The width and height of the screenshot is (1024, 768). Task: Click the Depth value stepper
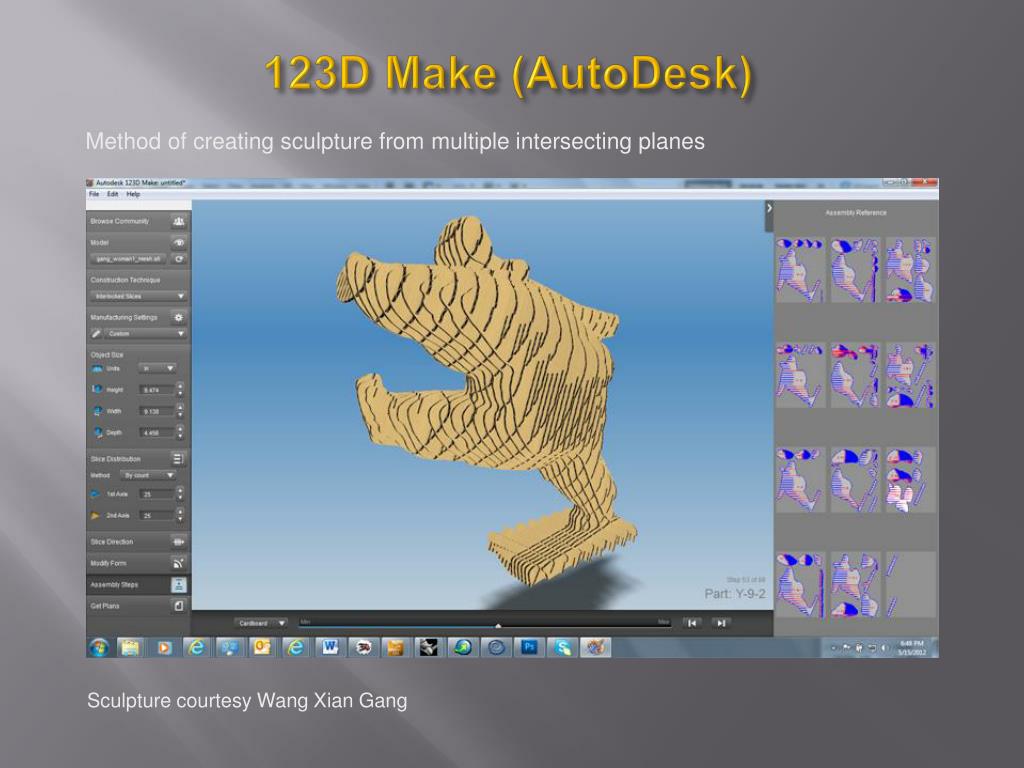180,432
